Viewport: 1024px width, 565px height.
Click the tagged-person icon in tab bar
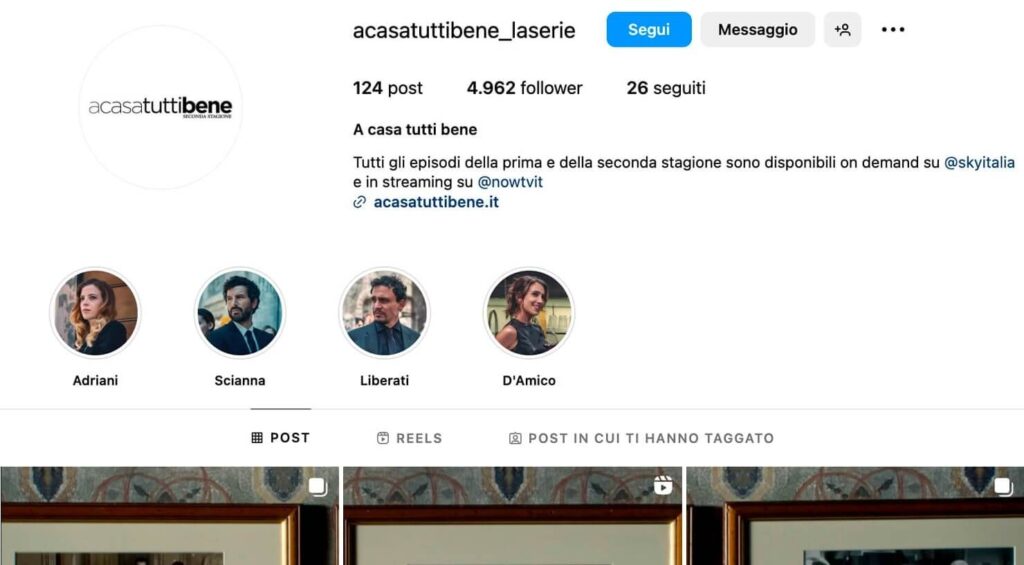point(515,438)
